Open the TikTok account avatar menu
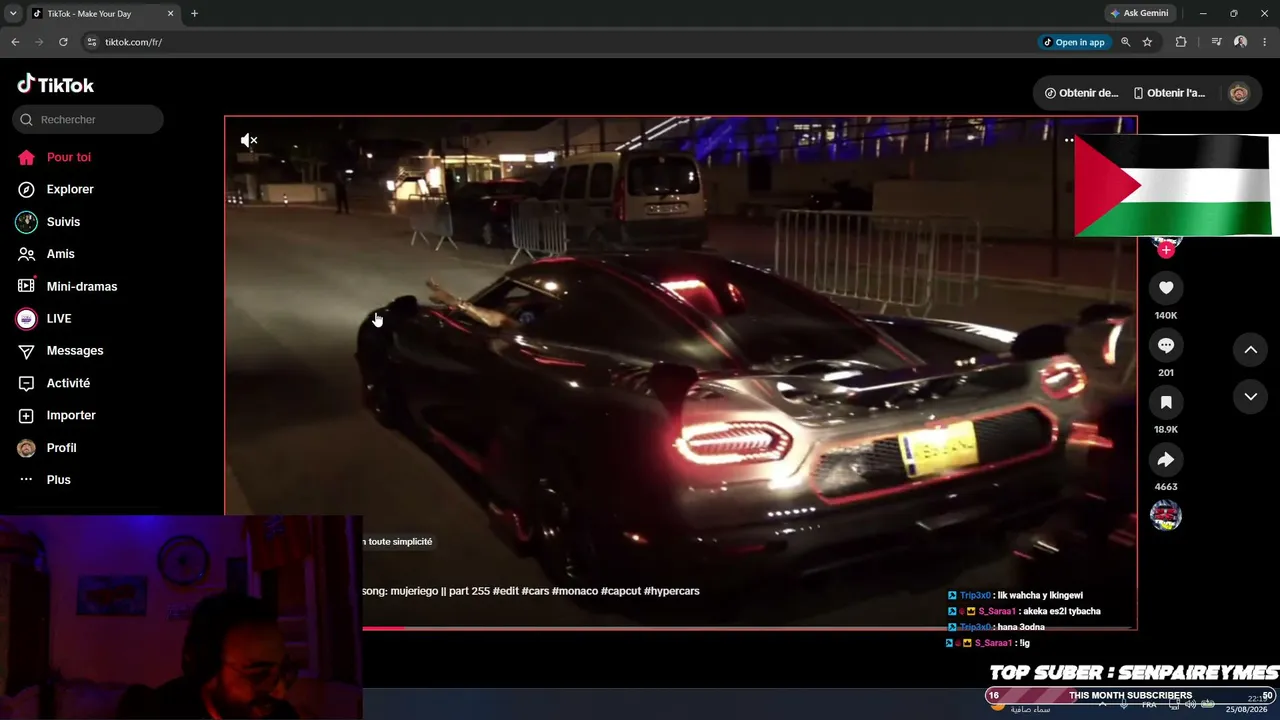 [1239, 93]
